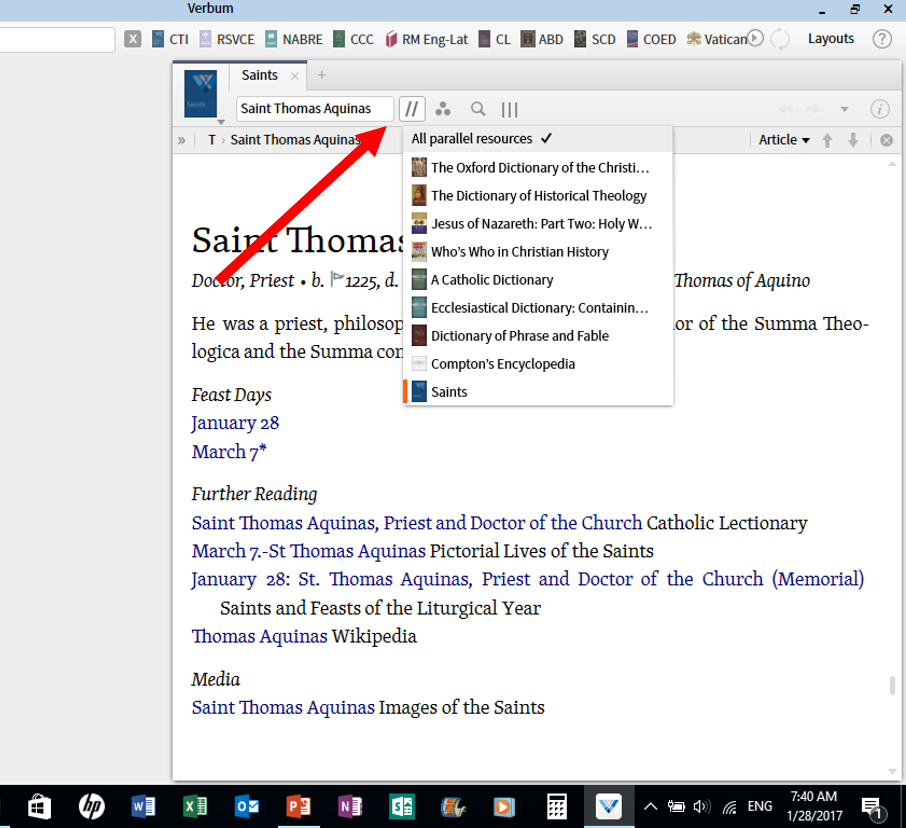Image resolution: width=906 pixels, height=828 pixels.
Task: Open the CL shortcut
Action: tap(495, 39)
